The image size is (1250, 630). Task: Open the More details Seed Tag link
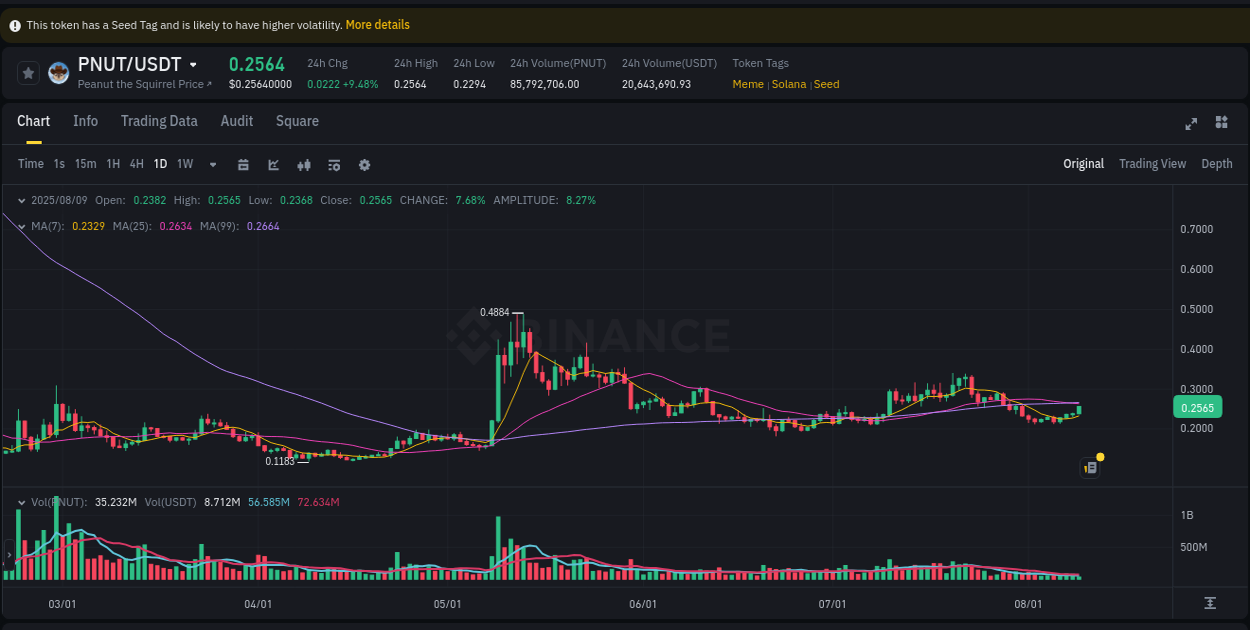377,24
